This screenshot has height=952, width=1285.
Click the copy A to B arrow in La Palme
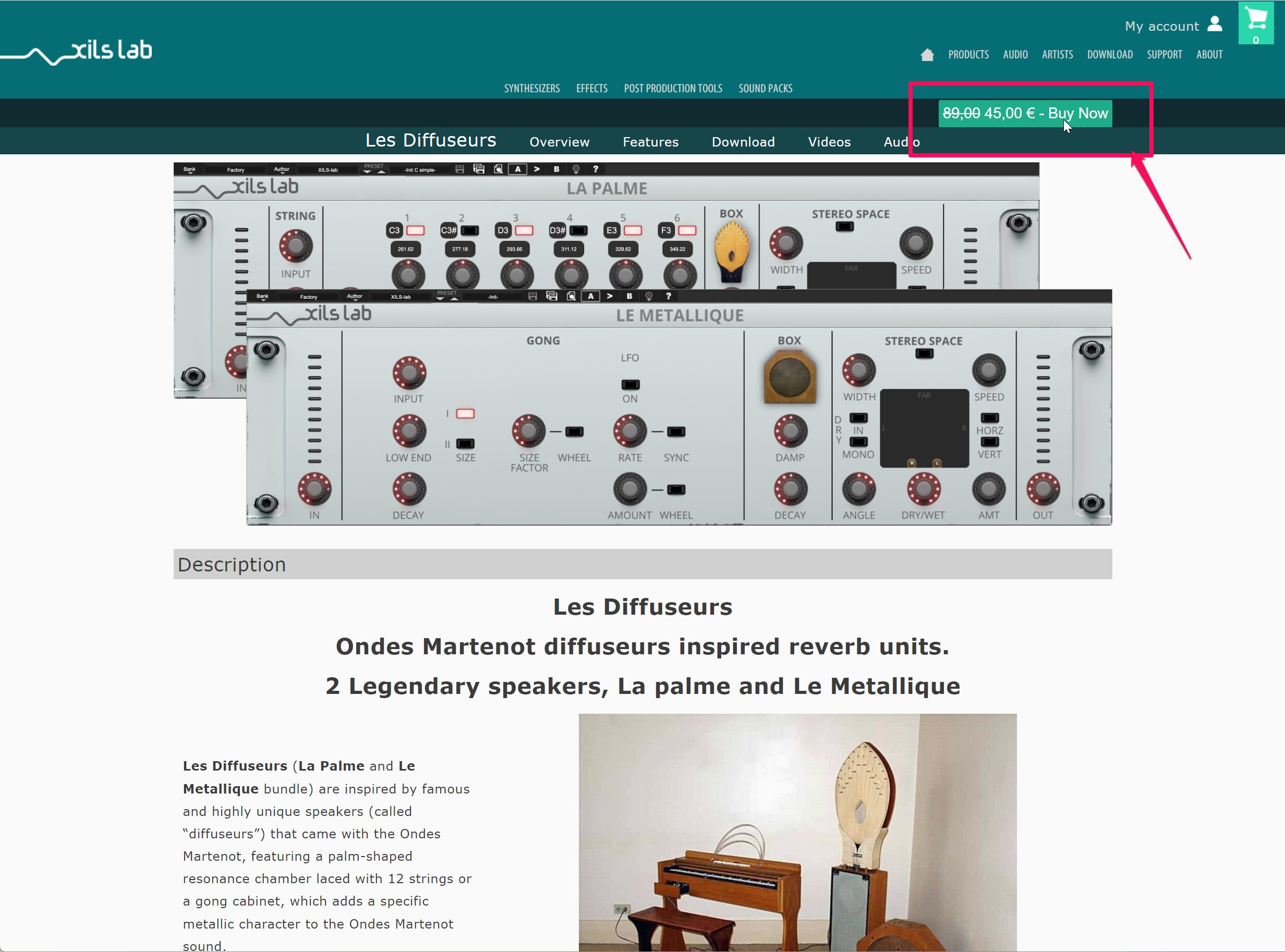coord(537,169)
